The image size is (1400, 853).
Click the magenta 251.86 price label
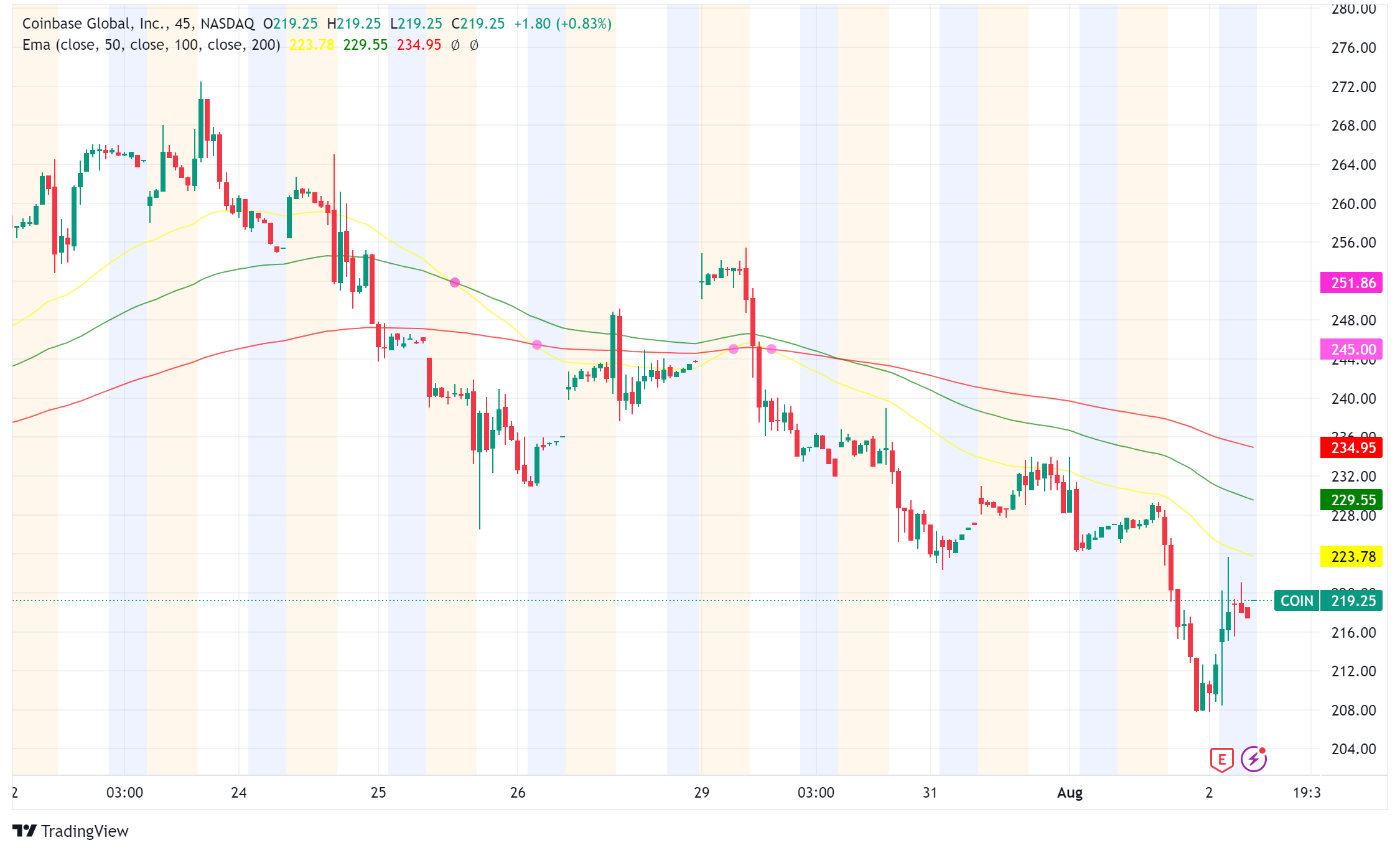(1351, 283)
